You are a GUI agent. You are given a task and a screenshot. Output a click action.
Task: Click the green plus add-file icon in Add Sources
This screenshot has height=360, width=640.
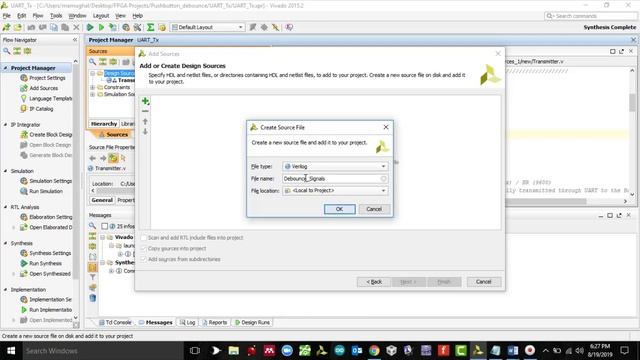[145, 101]
